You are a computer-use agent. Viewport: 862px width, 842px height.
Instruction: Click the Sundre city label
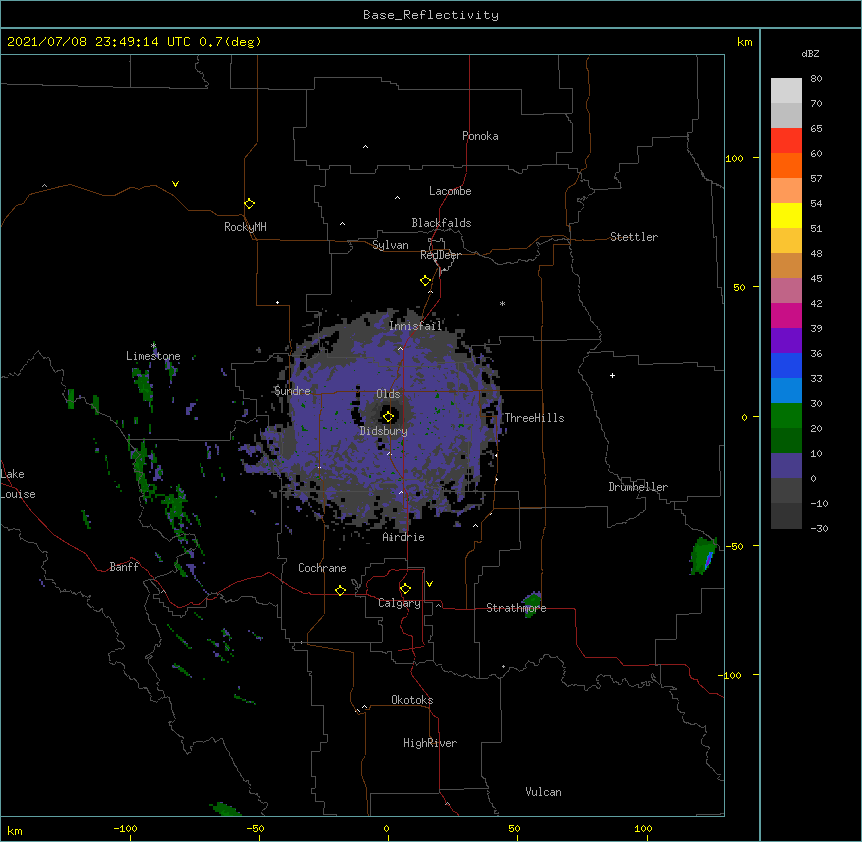tap(292, 391)
